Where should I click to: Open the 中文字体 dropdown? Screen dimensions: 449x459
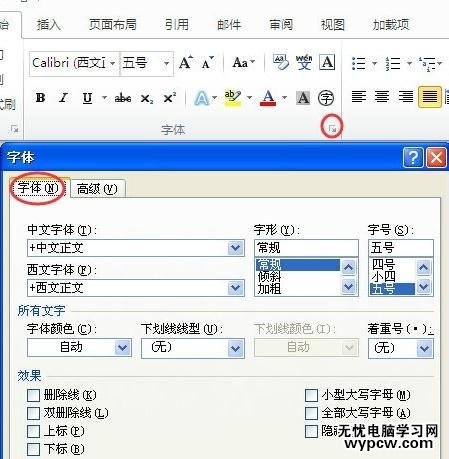[x=235, y=248]
